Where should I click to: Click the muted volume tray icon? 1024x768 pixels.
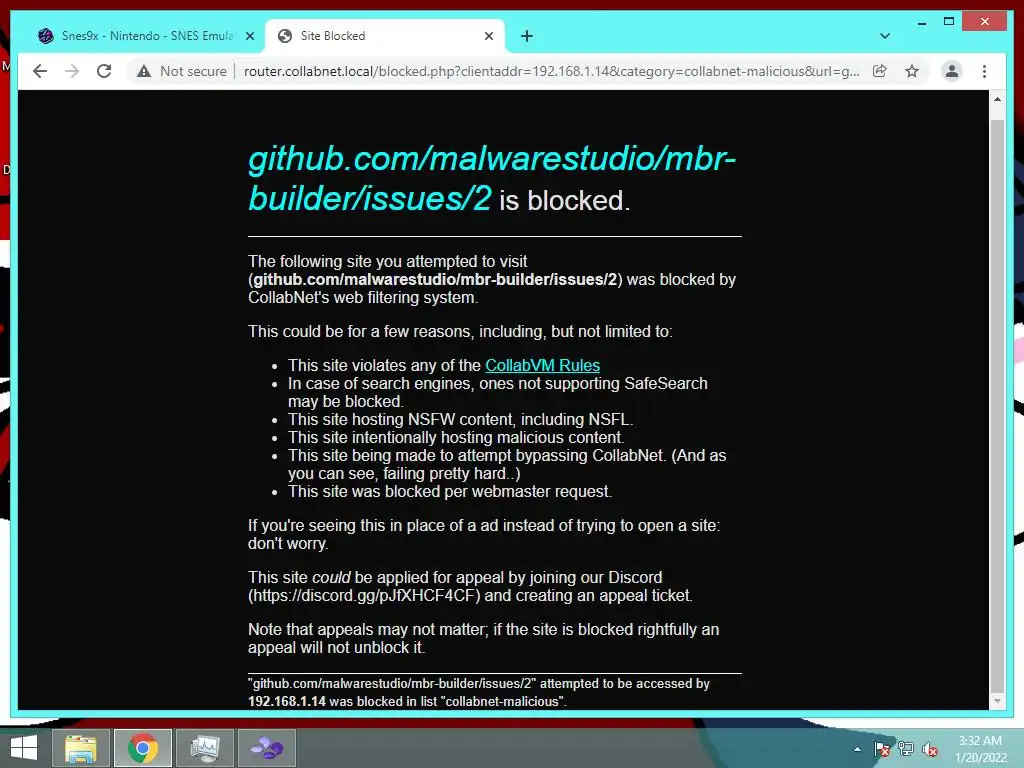click(x=929, y=749)
